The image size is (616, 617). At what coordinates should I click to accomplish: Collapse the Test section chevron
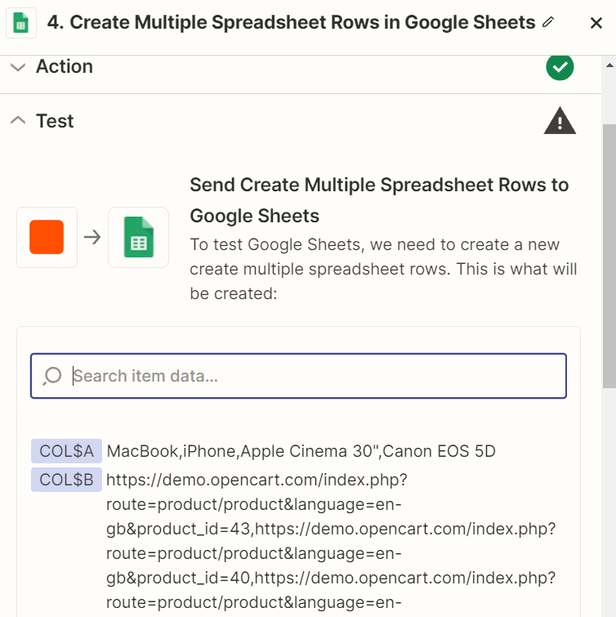(18, 120)
